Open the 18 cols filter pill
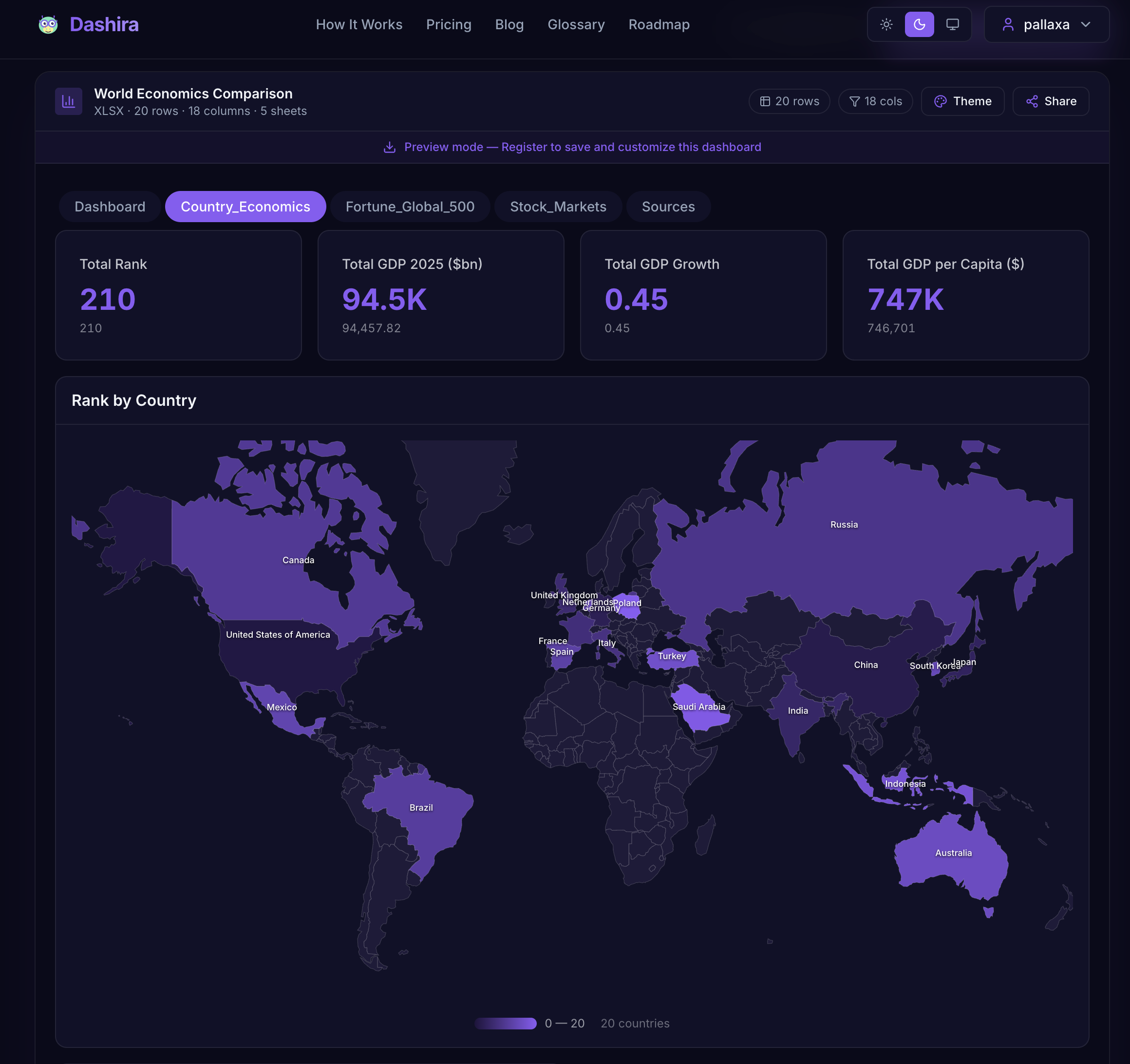This screenshot has height=1064, width=1130. point(875,101)
